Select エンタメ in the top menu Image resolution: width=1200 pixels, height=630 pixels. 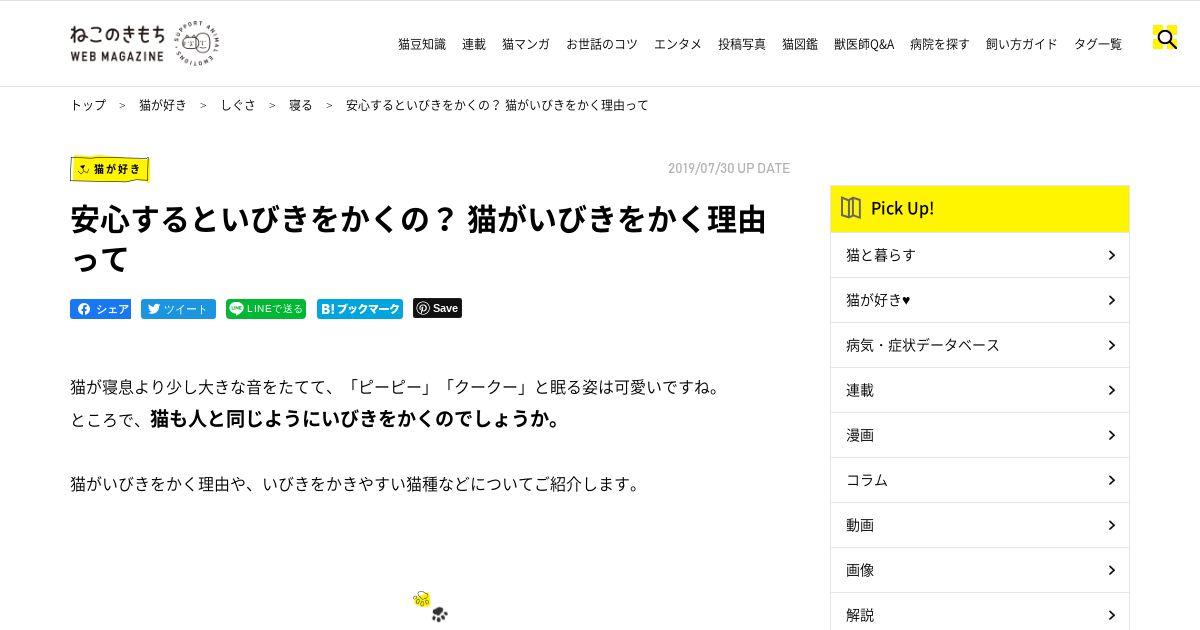click(678, 44)
